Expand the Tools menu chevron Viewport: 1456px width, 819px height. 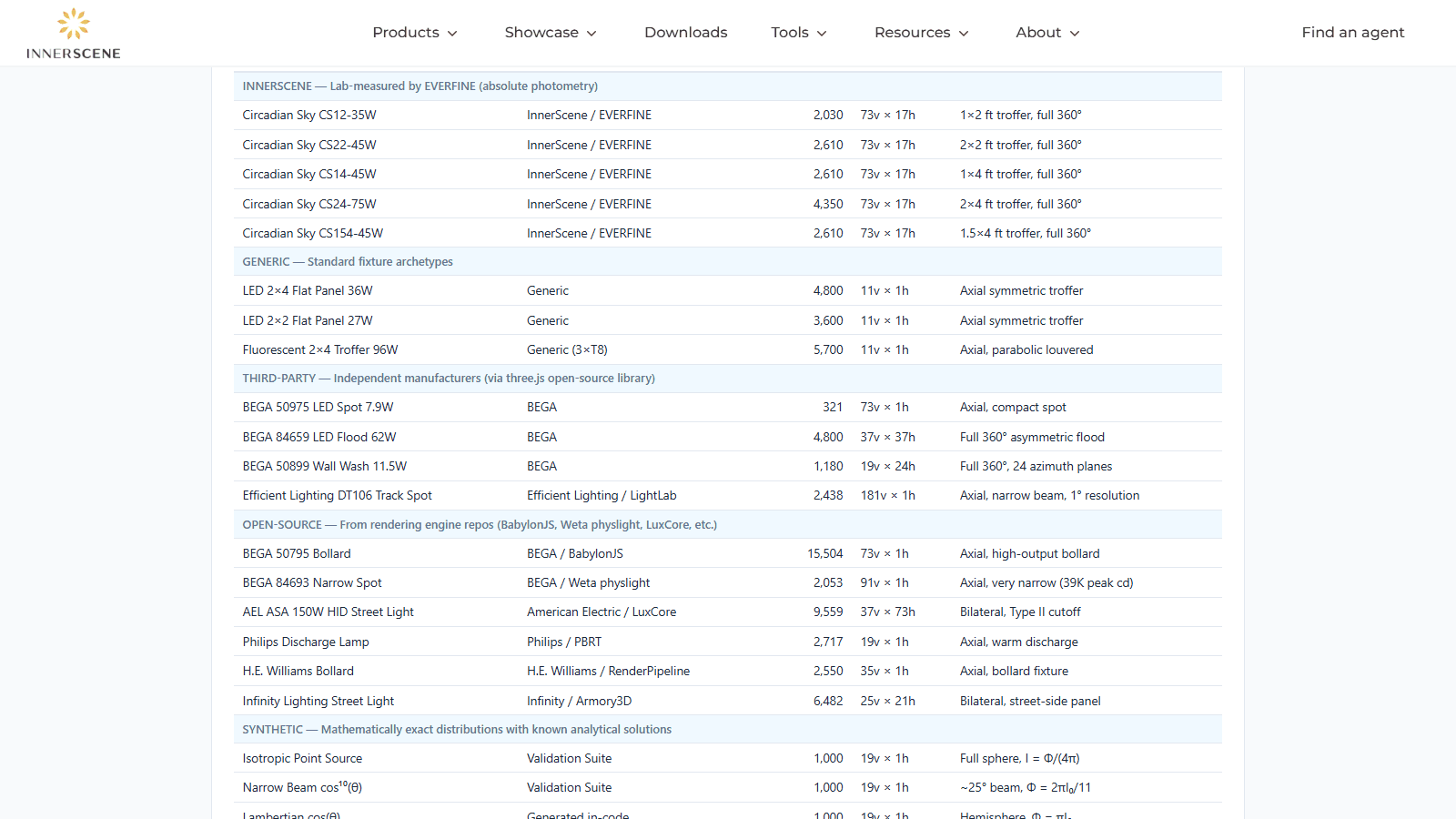click(822, 34)
